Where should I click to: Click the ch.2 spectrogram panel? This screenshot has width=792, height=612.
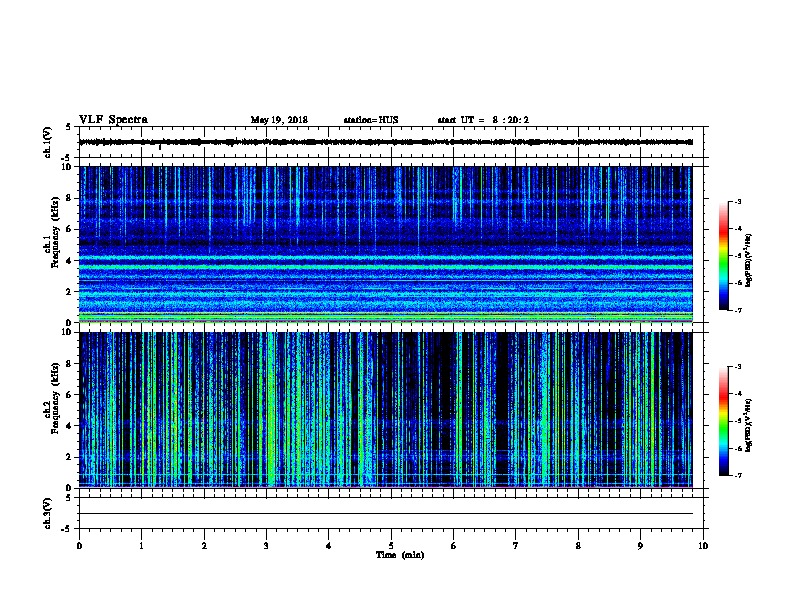pyautogui.click(x=386, y=410)
